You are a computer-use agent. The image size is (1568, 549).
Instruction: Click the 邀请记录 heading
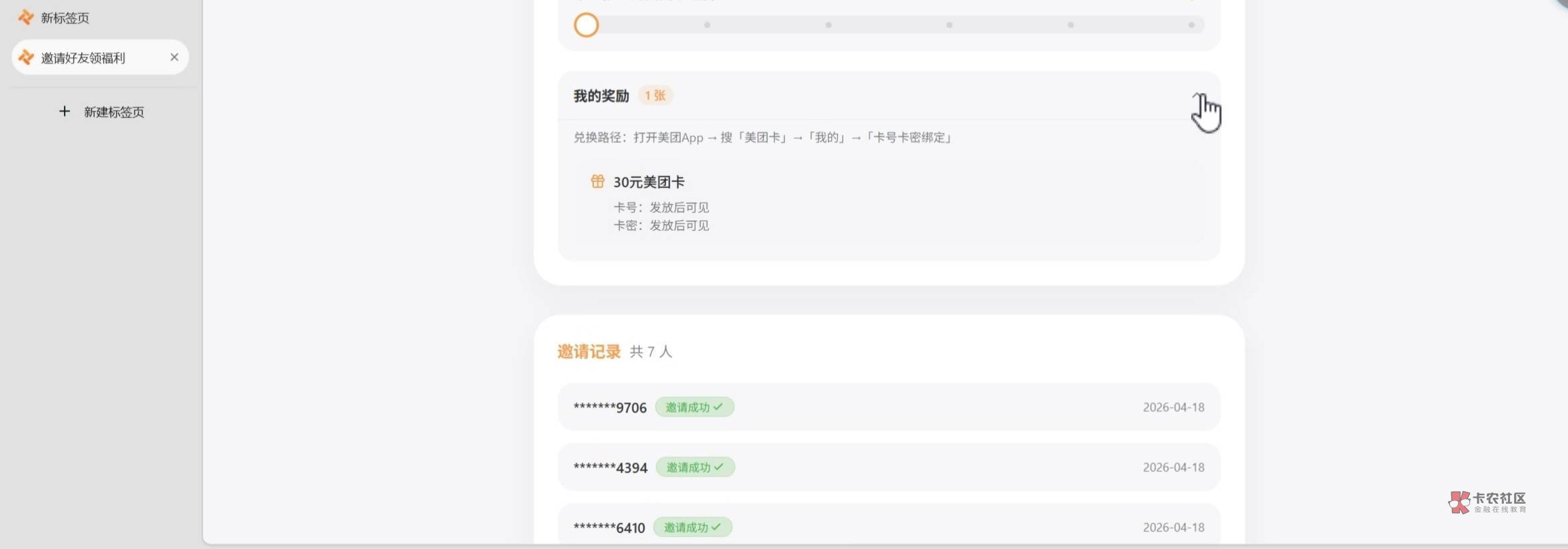[589, 351]
